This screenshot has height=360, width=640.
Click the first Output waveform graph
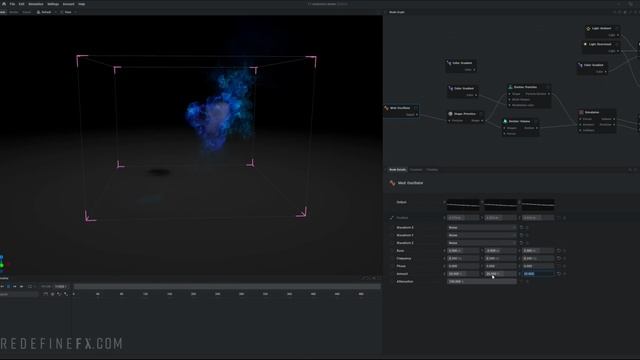pyautogui.click(x=463, y=204)
